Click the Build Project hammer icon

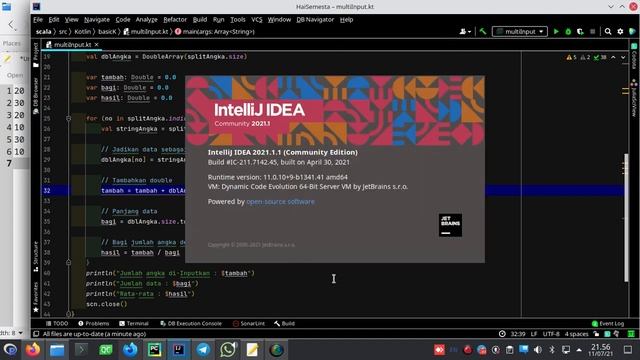483,31
